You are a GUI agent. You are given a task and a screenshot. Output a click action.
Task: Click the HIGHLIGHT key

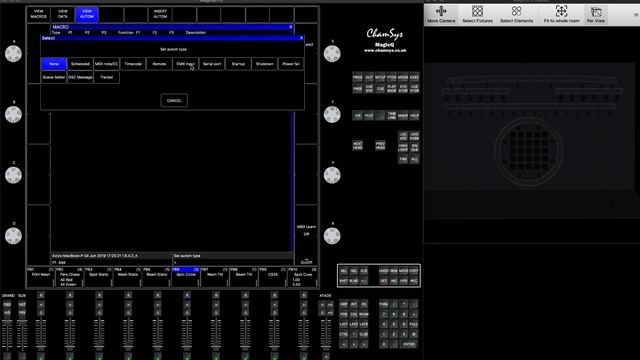click(x=403, y=147)
